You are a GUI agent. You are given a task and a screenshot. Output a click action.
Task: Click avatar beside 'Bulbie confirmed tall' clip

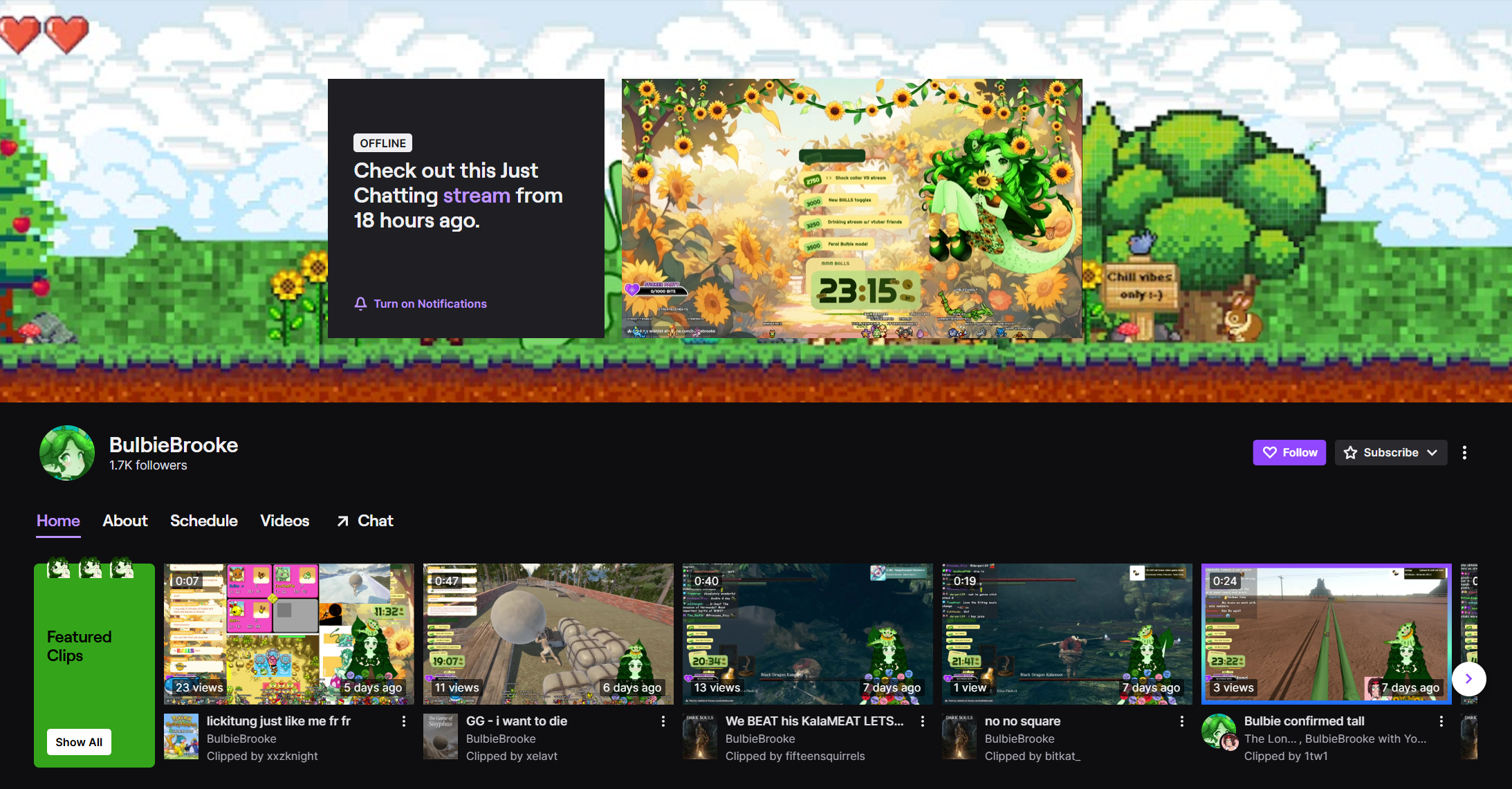tap(1219, 732)
